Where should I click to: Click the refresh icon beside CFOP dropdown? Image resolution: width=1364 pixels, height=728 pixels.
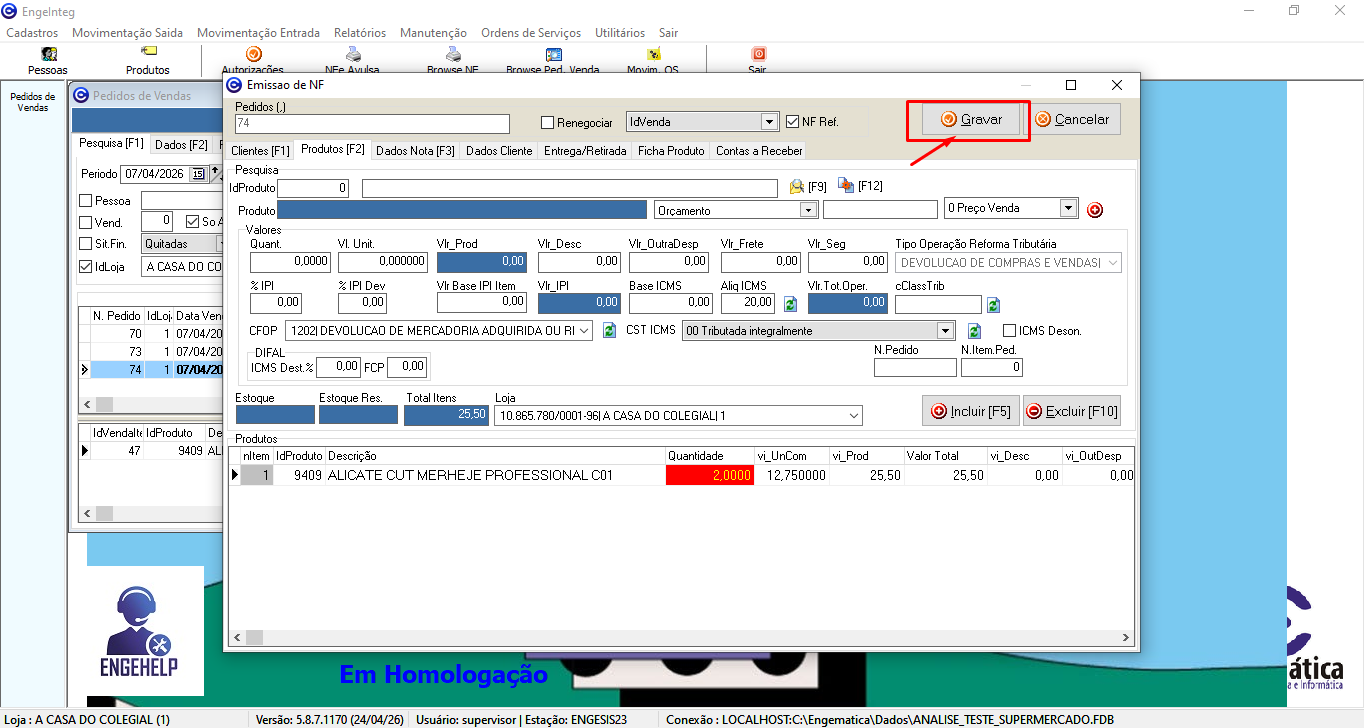coord(609,330)
